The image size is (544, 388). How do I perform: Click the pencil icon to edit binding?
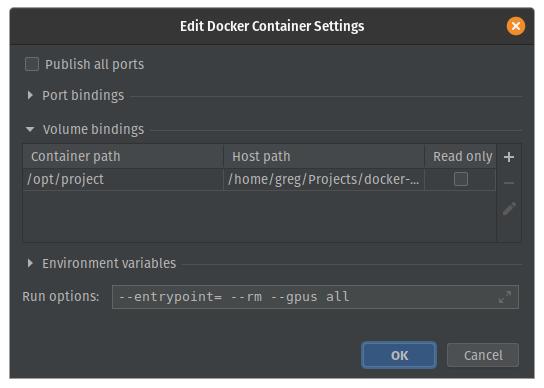509,209
